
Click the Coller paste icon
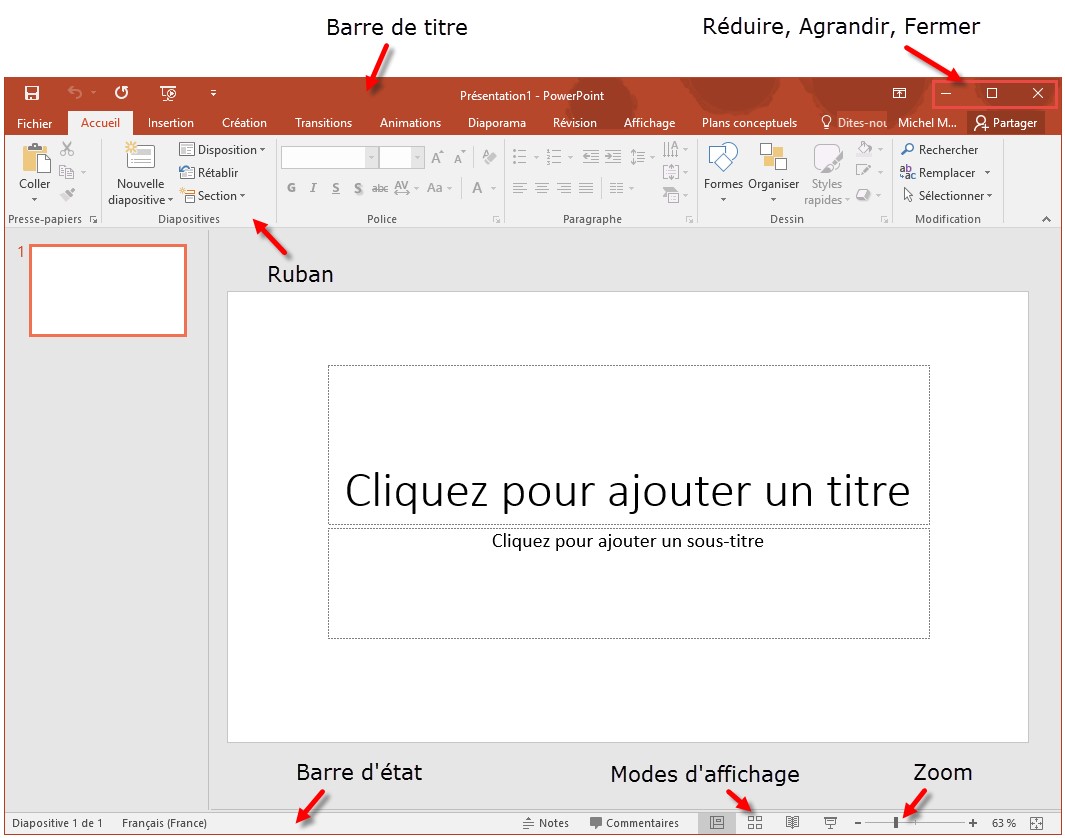coord(35,160)
